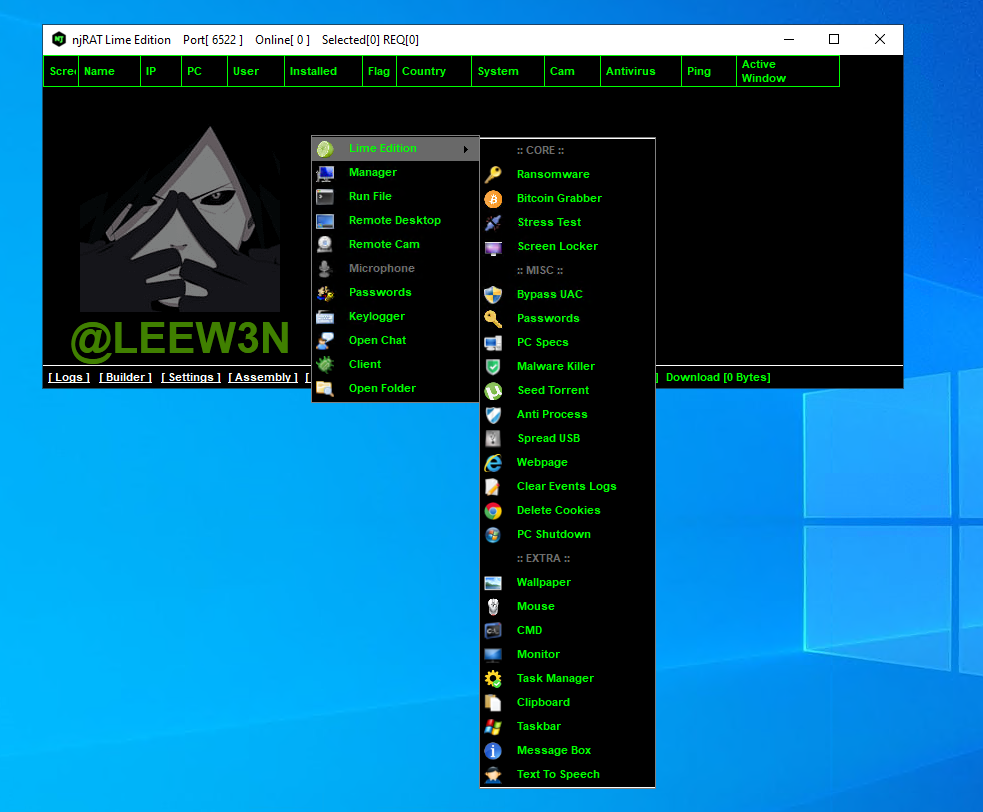Select Taskbar in the submenu
Image resolution: width=983 pixels, height=812 pixels.
point(538,726)
